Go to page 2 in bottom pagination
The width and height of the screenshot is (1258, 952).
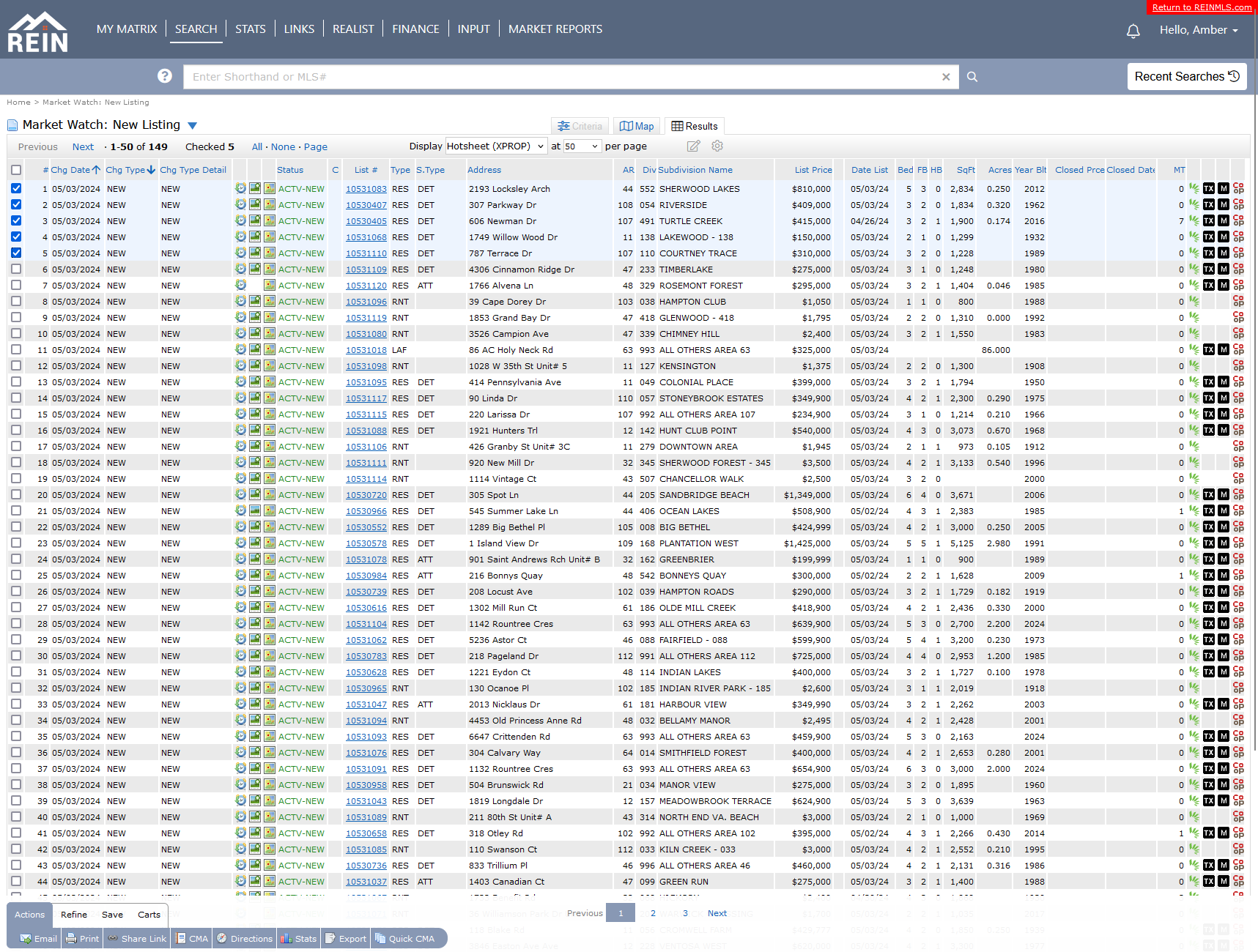coord(653,913)
